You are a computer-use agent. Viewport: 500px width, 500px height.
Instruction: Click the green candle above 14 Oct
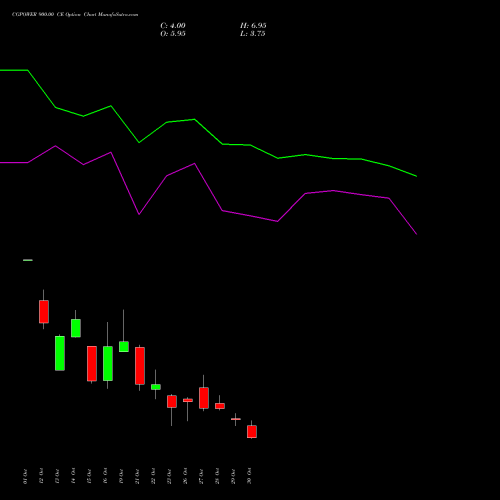[x=76, y=328]
